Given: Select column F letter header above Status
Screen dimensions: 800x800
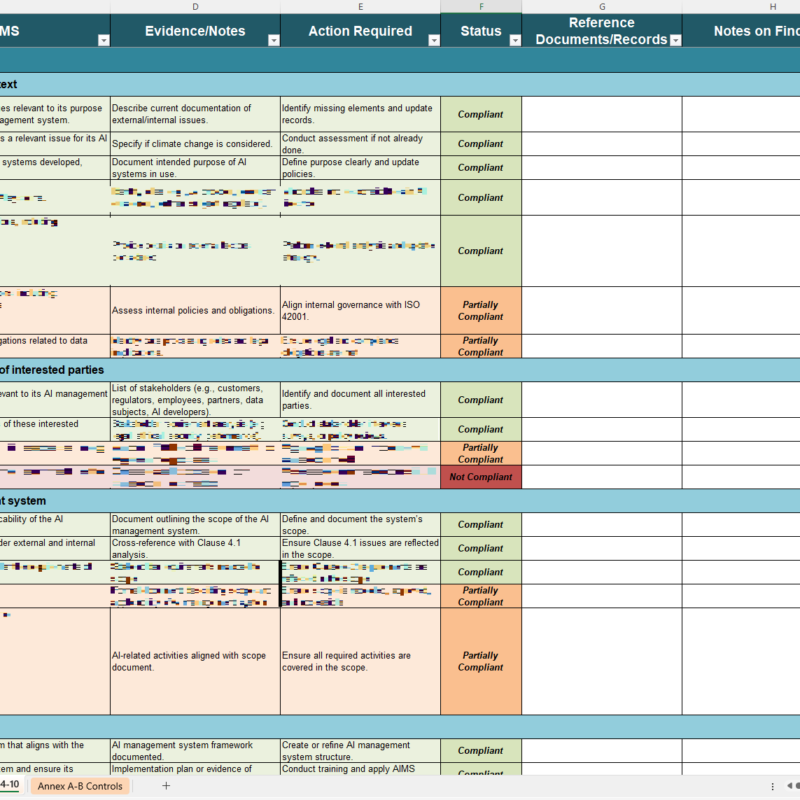Looking at the screenshot, I should tap(481, 7).
